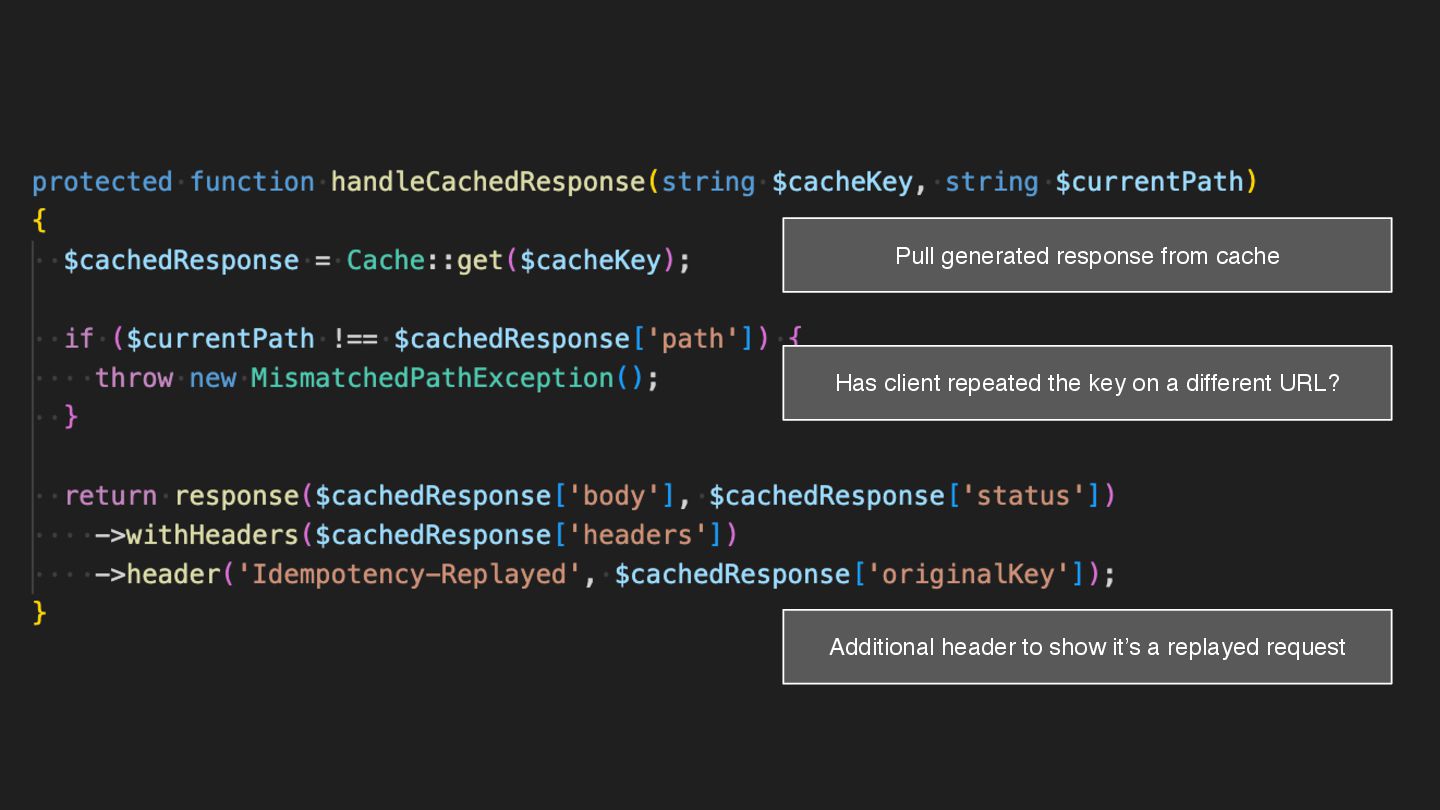The height and width of the screenshot is (810, 1440).
Task: Click the if keyword
Action: tap(79, 339)
